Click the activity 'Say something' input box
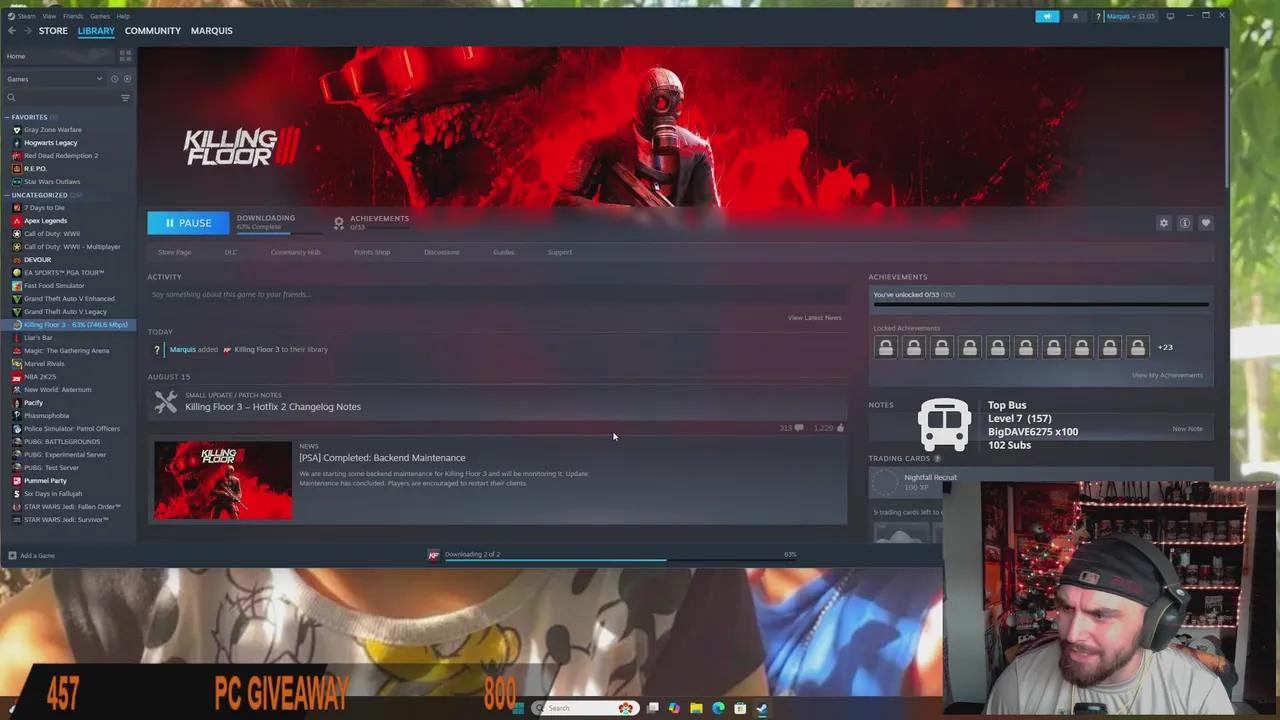This screenshot has width=1280, height=720. [x=497, y=295]
